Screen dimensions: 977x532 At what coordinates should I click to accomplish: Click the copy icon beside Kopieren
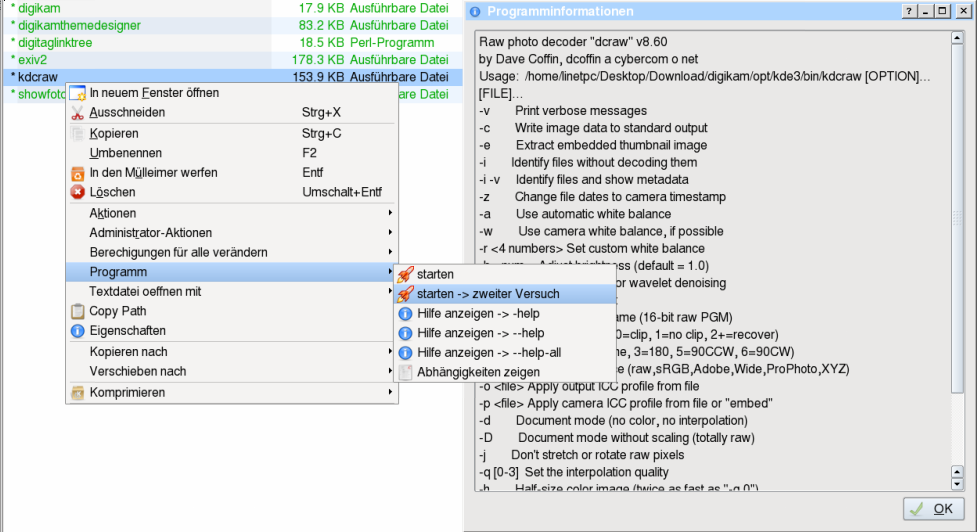click(77, 133)
